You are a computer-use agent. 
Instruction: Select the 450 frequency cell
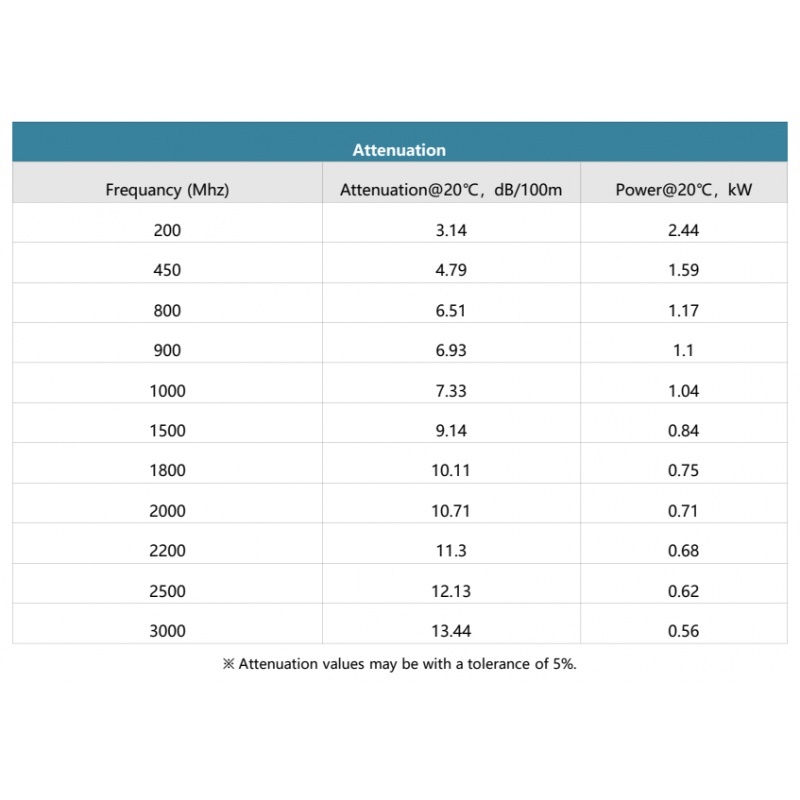click(x=167, y=270)
